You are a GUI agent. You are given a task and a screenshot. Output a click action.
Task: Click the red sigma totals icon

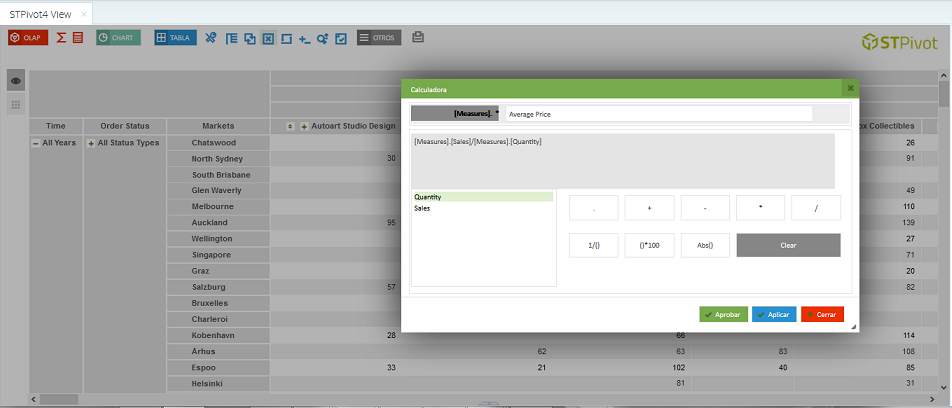click(x=61, y=38)
